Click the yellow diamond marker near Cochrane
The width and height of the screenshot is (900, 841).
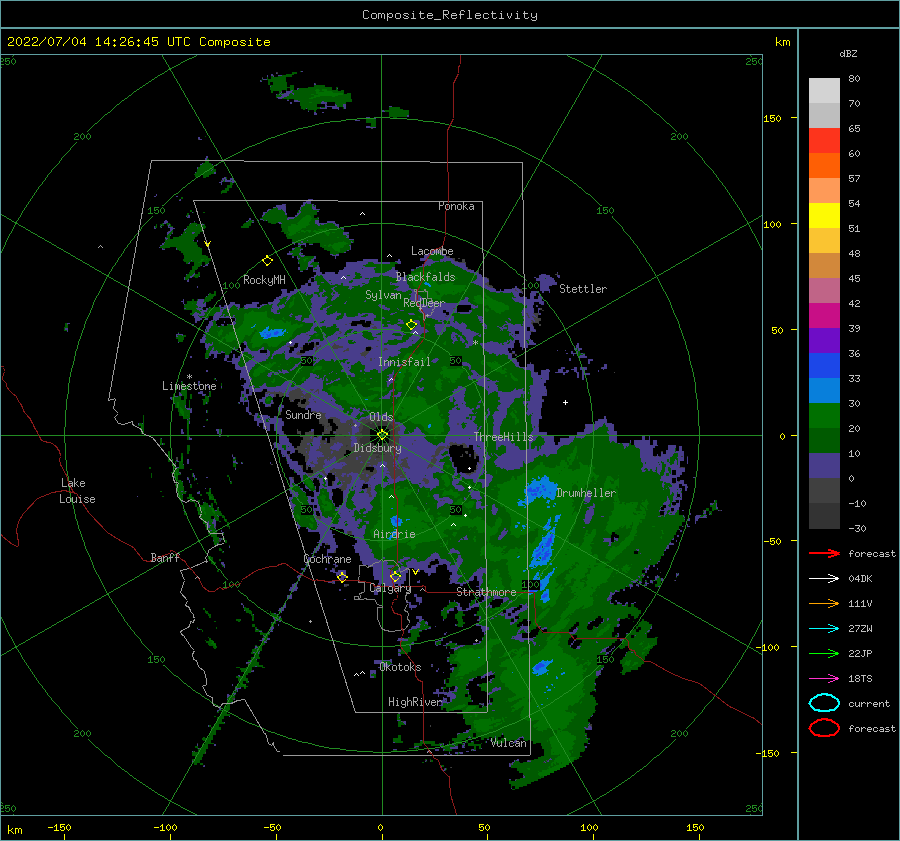coord(342,576)
